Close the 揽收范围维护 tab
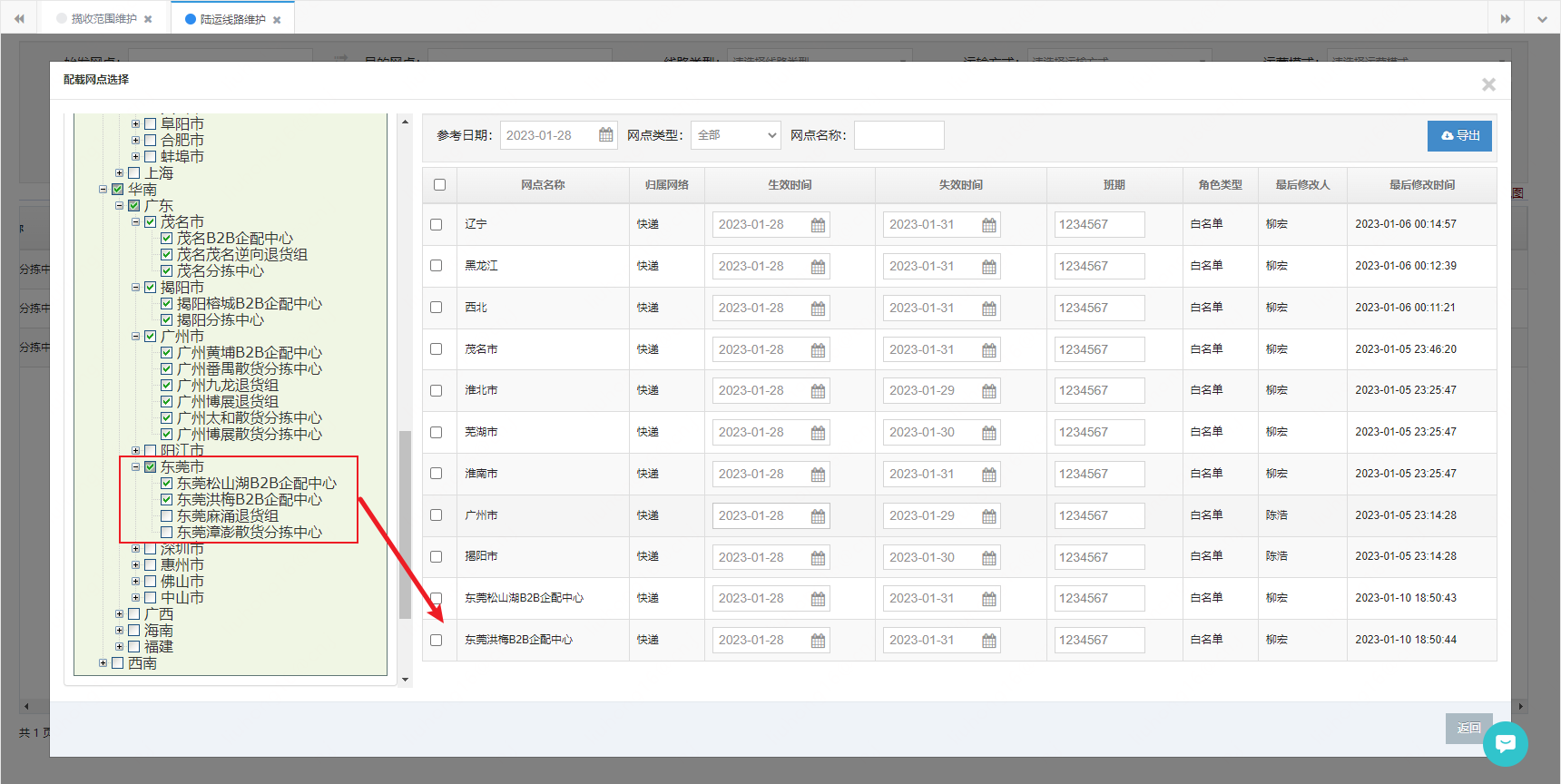 pos(148,19)
